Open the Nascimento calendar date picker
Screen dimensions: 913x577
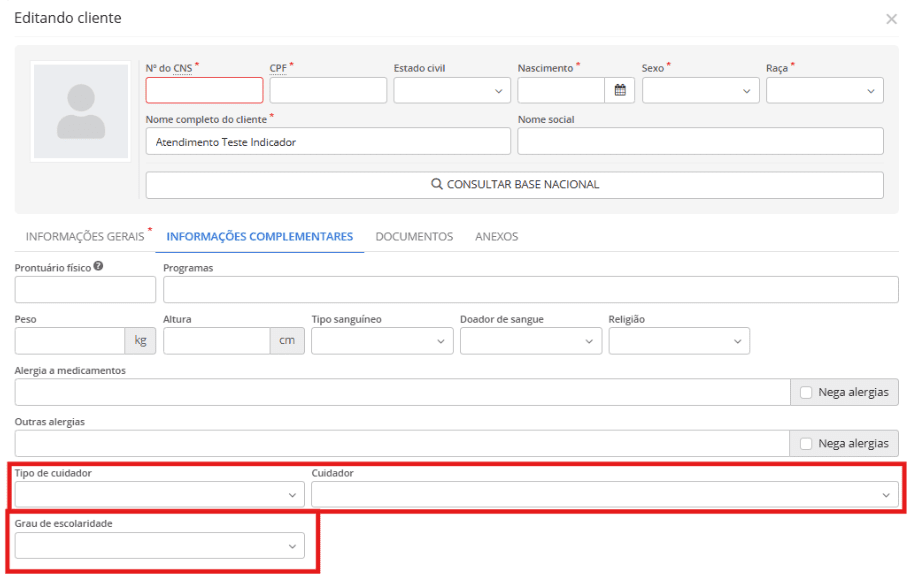click(620, 90)
